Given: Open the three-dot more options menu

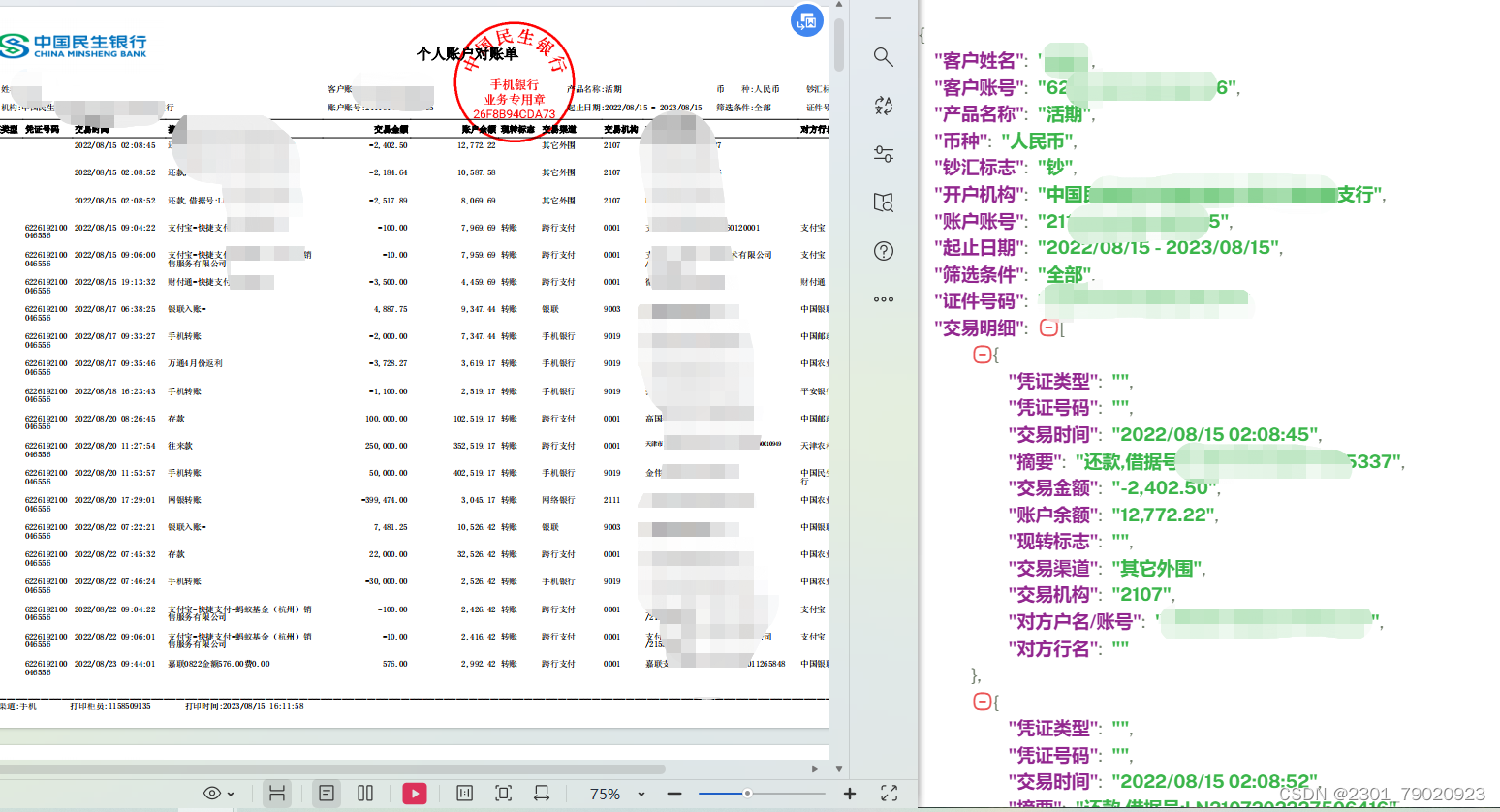Looking at the screenshot, I should (x=883, y=299).
